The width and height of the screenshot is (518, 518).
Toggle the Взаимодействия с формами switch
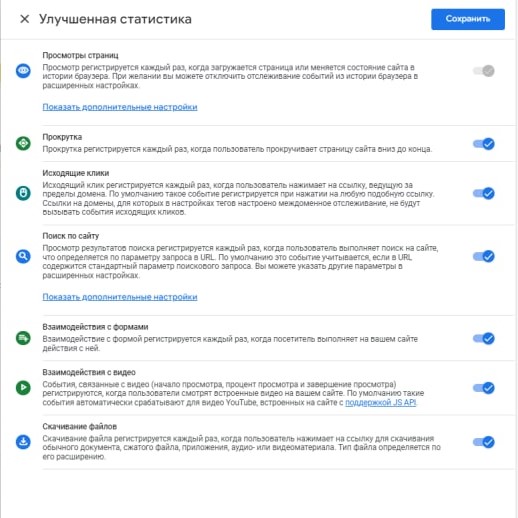coord(484,338)
